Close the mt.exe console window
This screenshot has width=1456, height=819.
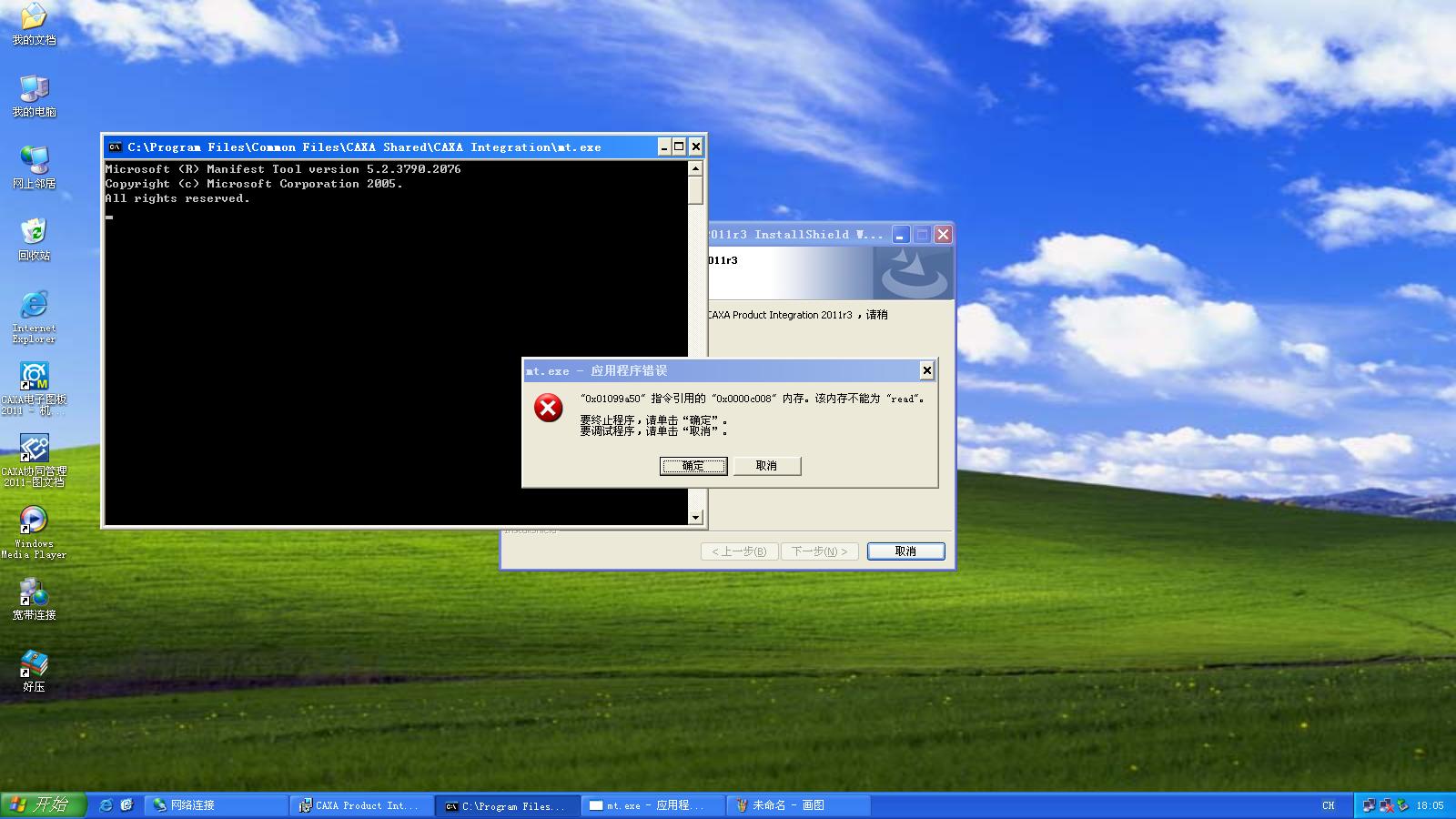click(x=696, y=147)
